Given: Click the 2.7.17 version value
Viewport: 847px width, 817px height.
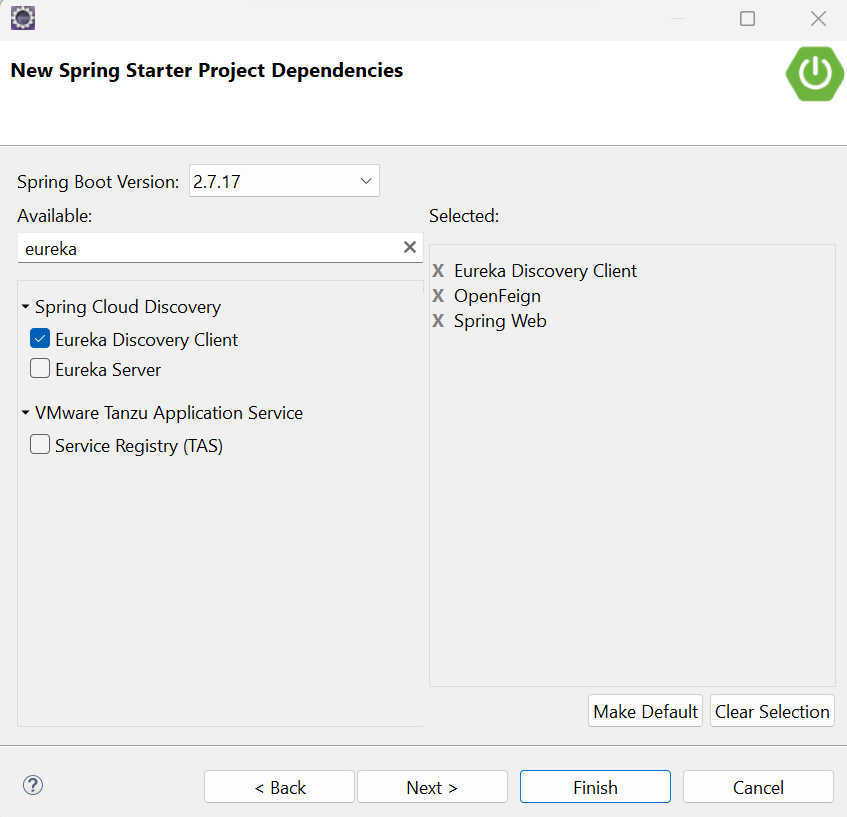Looking at the screenshot, I should click(x=217, y=182).
